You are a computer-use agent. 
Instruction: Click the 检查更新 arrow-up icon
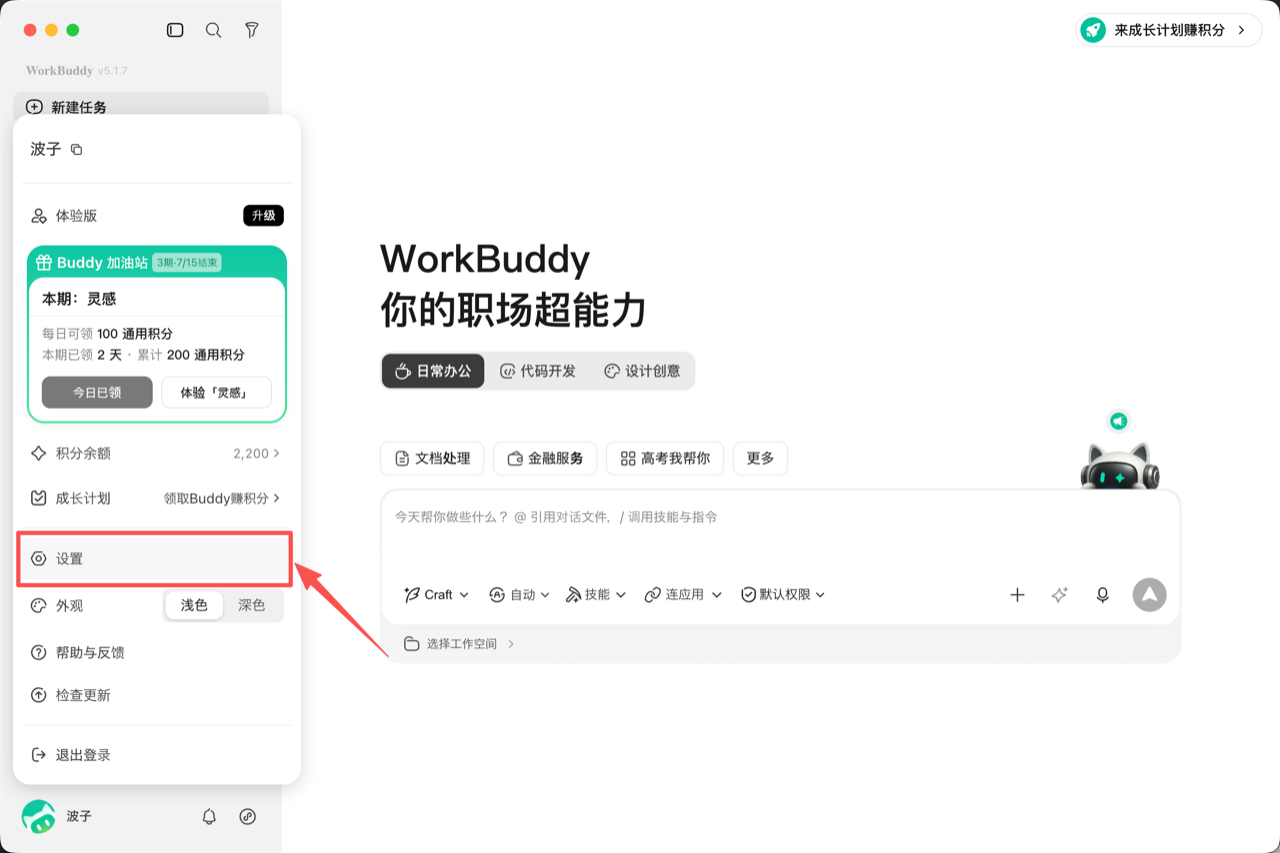point(39,695)
